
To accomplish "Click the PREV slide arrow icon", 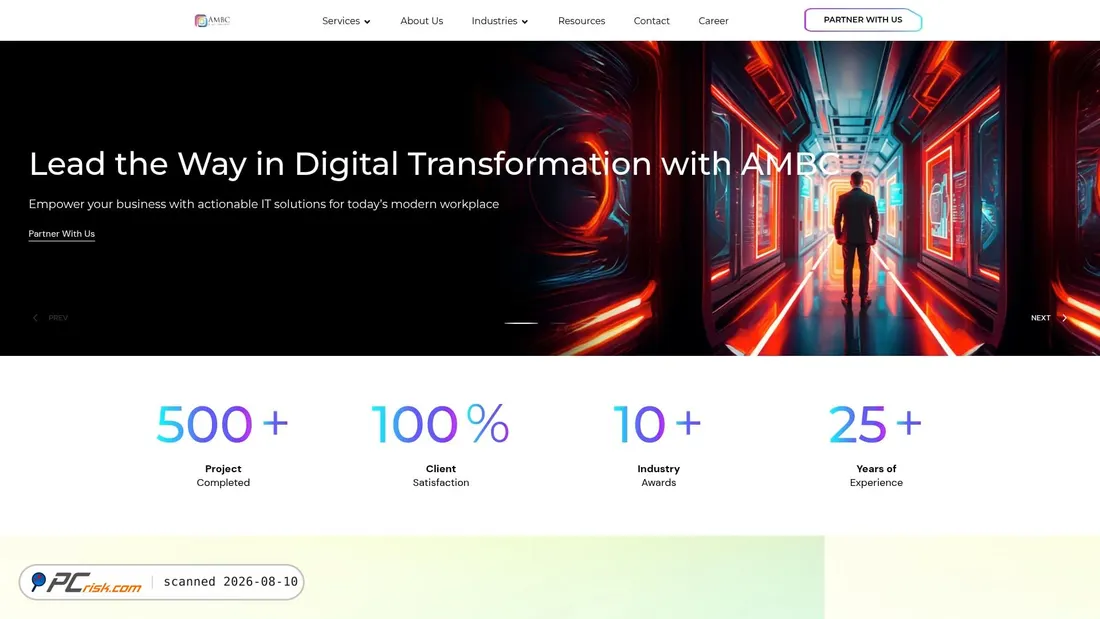I will pos(35,318).
